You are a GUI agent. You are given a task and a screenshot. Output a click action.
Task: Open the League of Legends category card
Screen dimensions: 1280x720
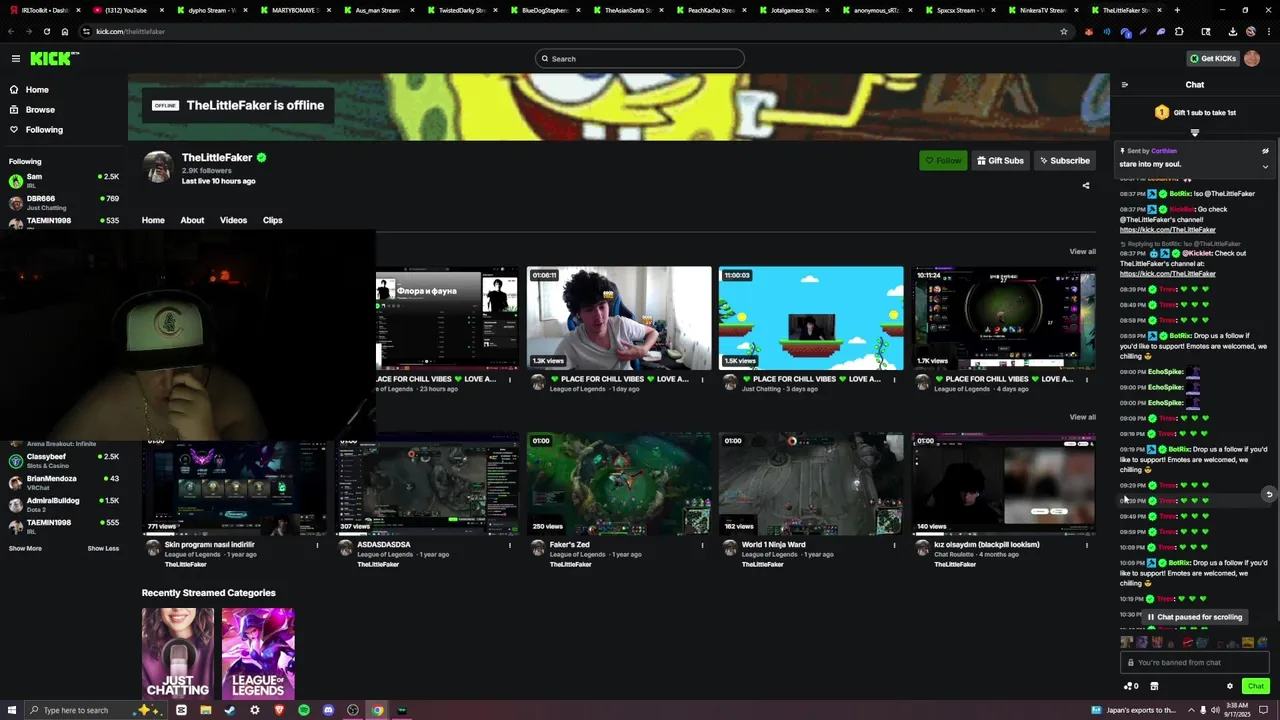point(258,653)
